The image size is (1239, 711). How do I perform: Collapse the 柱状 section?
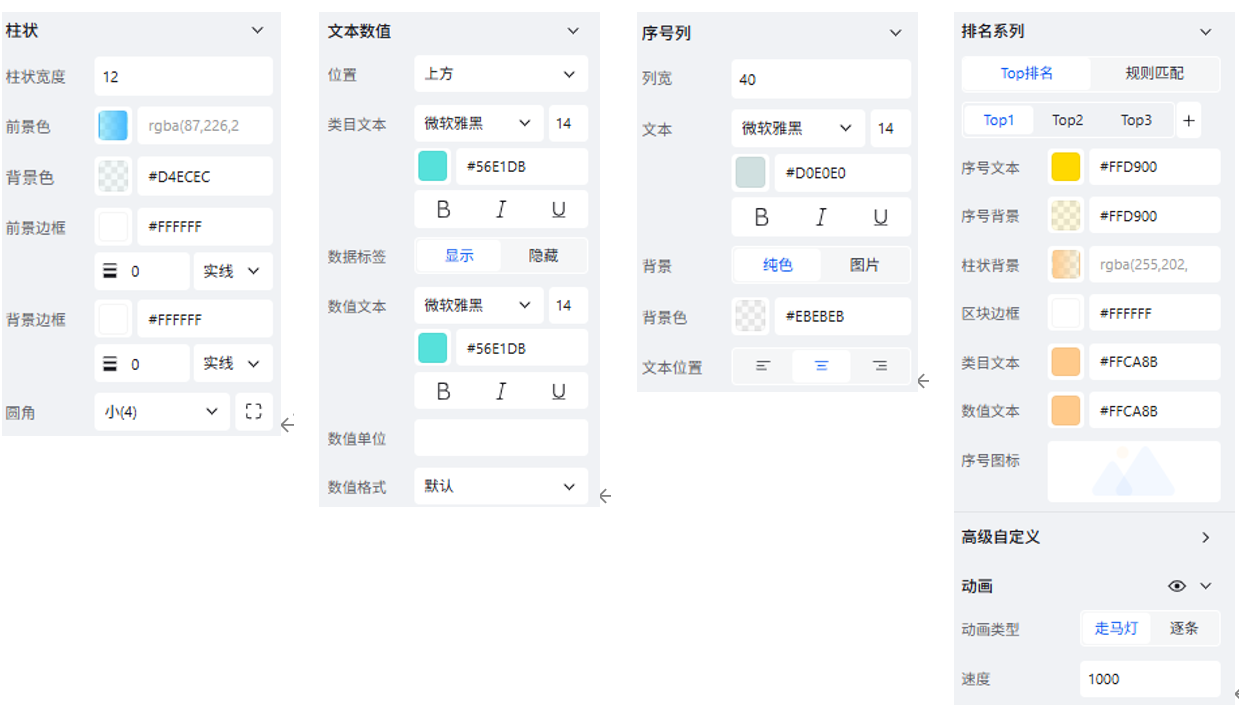pos(257,31)
